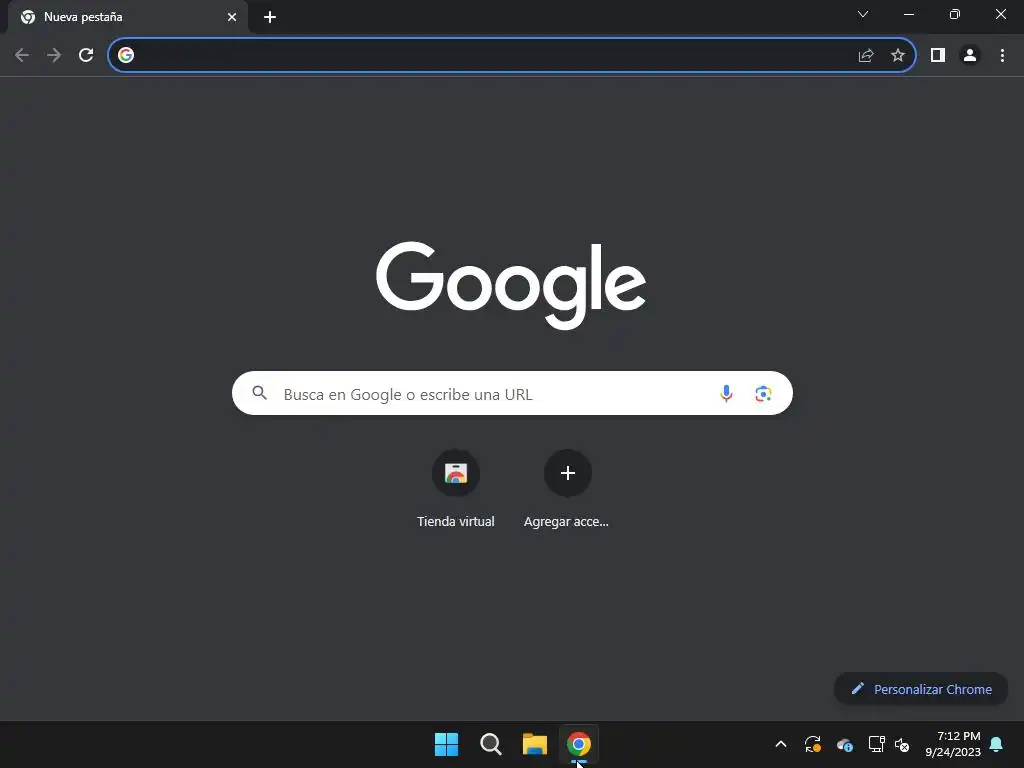This screenshot has height=768, width=1024.
Task: Click the Google logo
Action: pyautogui.click(x=511, y=285)
